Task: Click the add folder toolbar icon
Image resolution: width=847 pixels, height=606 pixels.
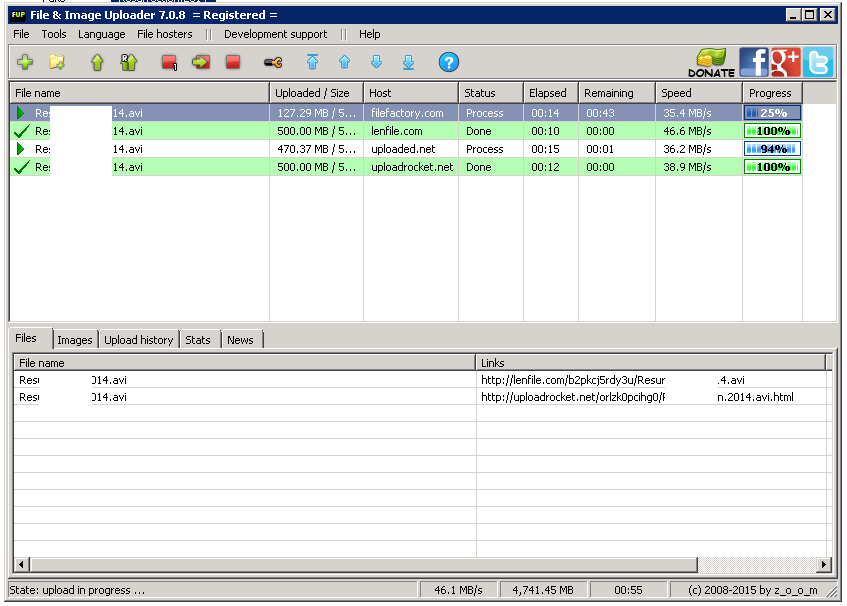Action: 57,62
